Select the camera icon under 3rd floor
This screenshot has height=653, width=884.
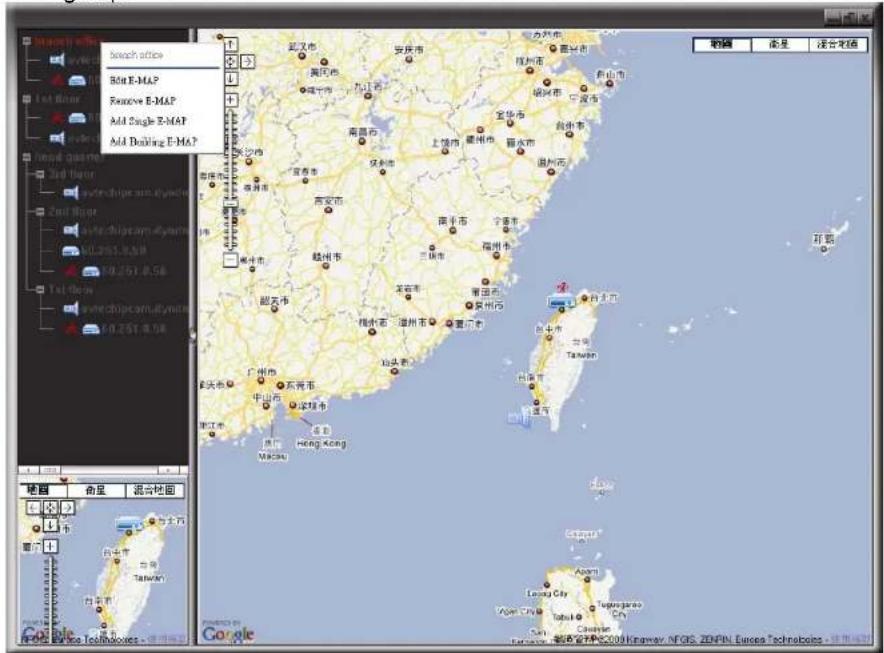coord(70,193)
